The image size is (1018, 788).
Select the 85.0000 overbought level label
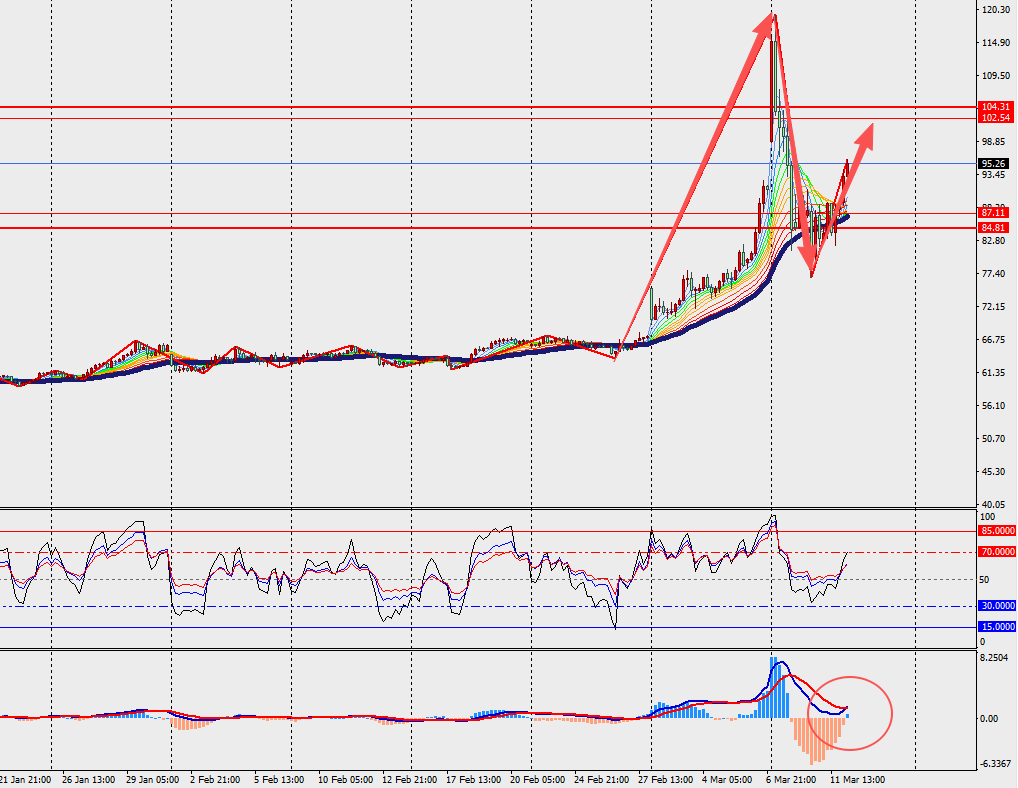[x=997, y=531]
